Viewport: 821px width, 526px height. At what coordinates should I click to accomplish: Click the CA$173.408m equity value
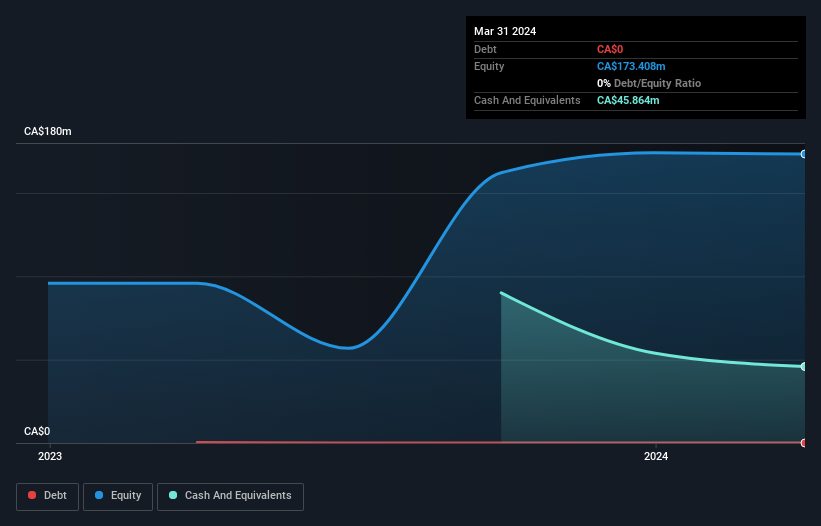[x=631, y=66]
